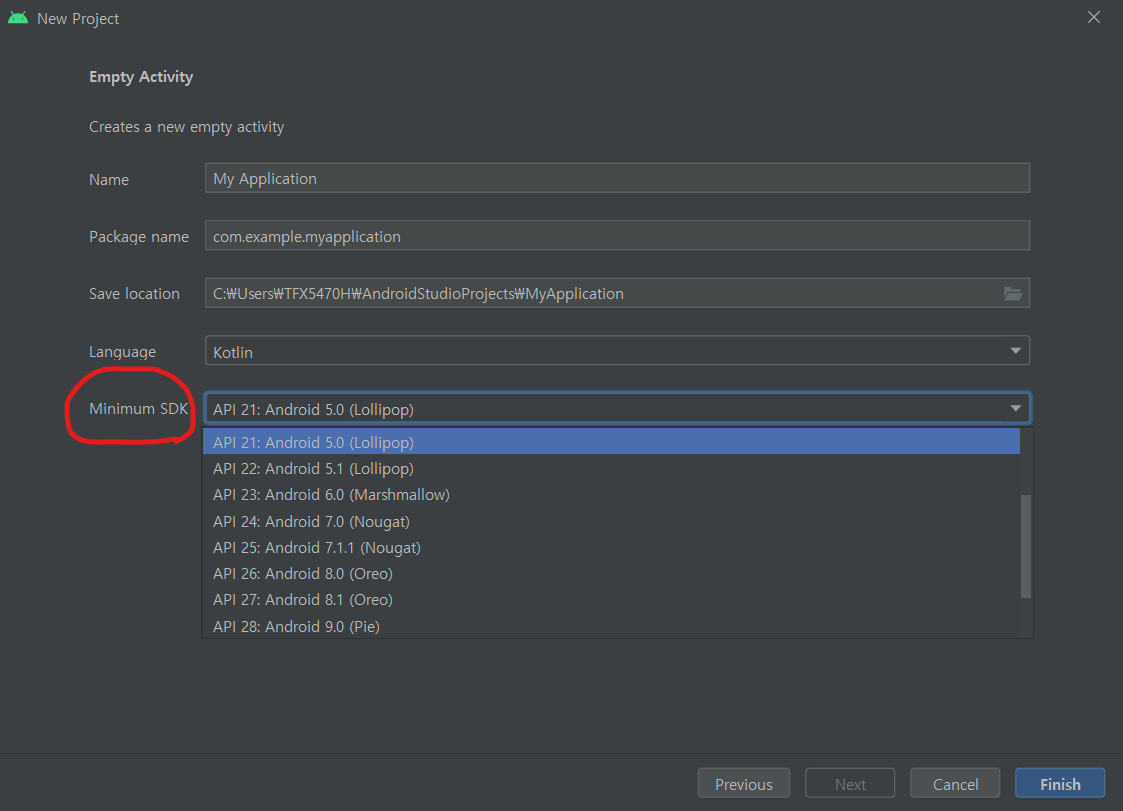Viewport: 1123px width, 811px height.
Task: Close the New Project dialog
Action: (1094, 17)
